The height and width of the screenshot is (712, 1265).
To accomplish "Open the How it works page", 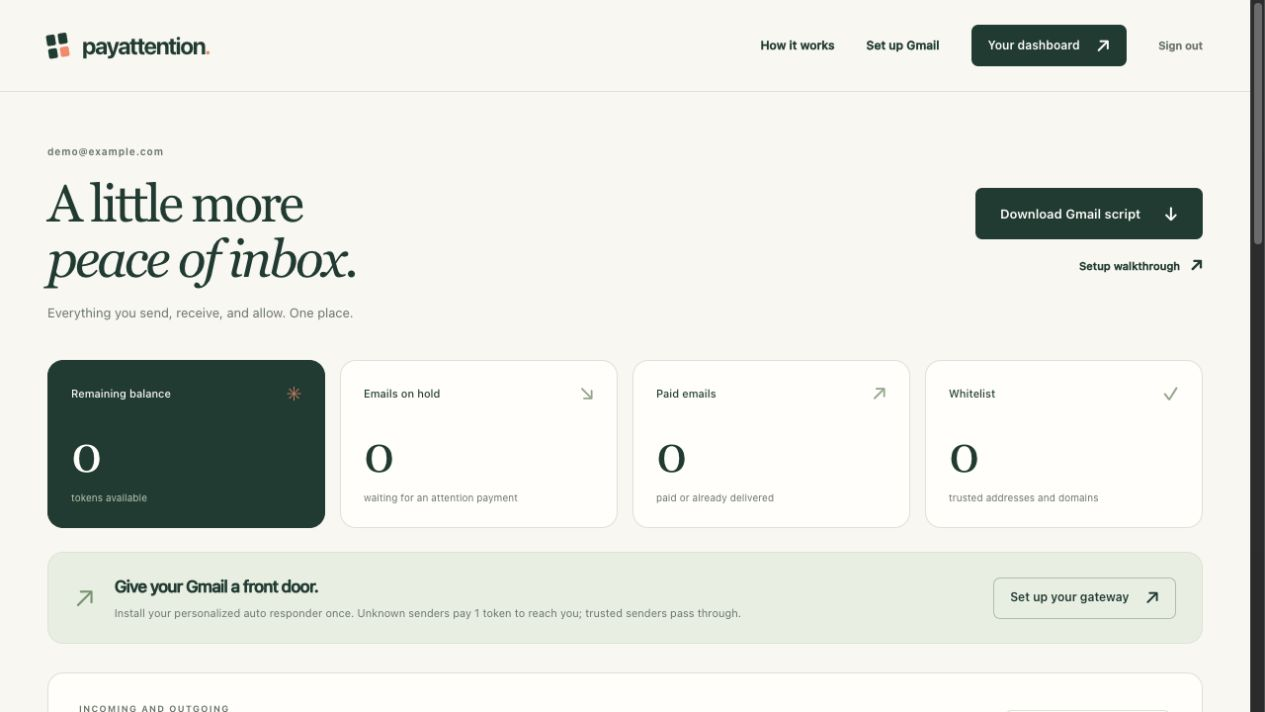I will click(x=797, y=46).
